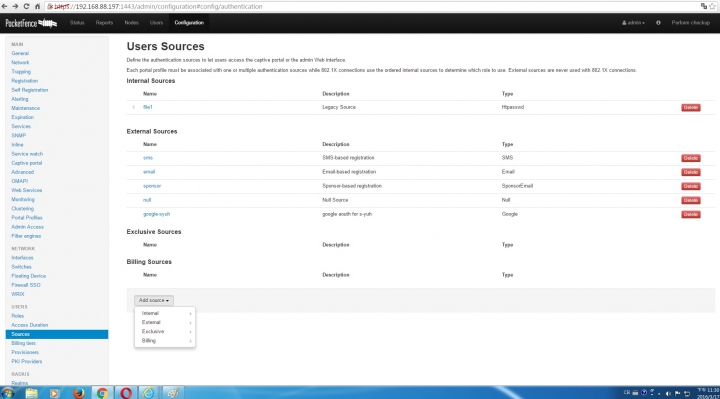720x399 pixels.
Task: Open Roles under Users
Action: [17, 316]
